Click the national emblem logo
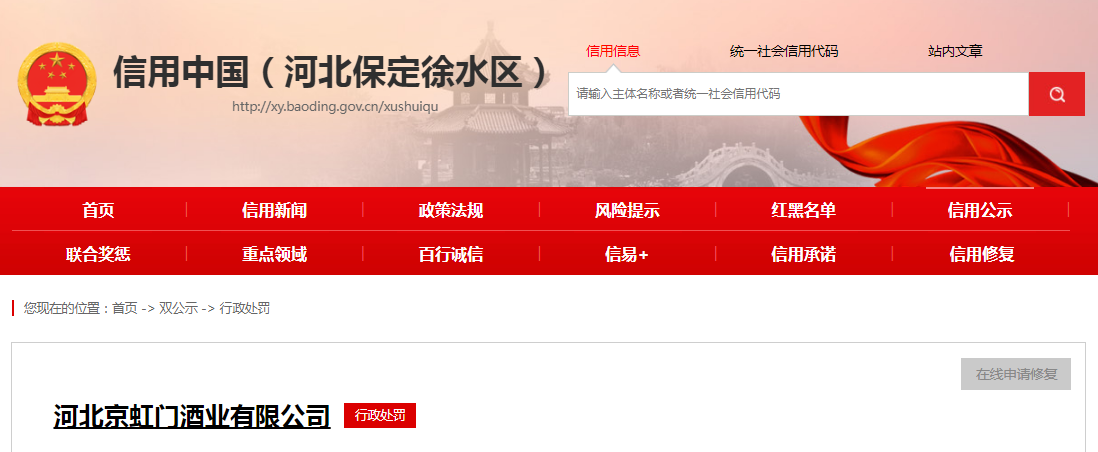 57,84
